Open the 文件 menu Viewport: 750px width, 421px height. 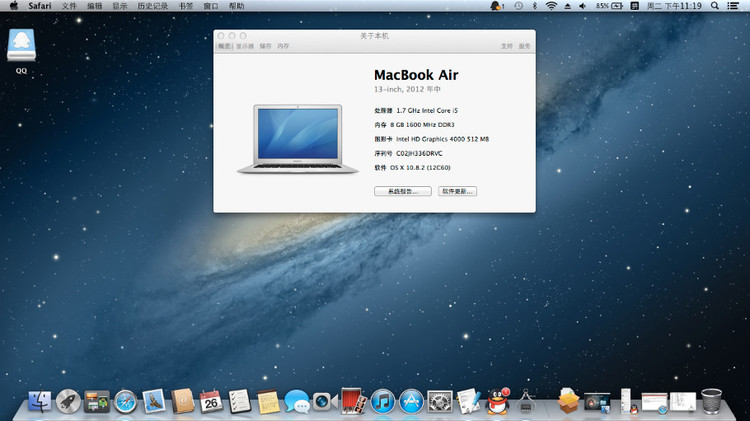[69, 6]
